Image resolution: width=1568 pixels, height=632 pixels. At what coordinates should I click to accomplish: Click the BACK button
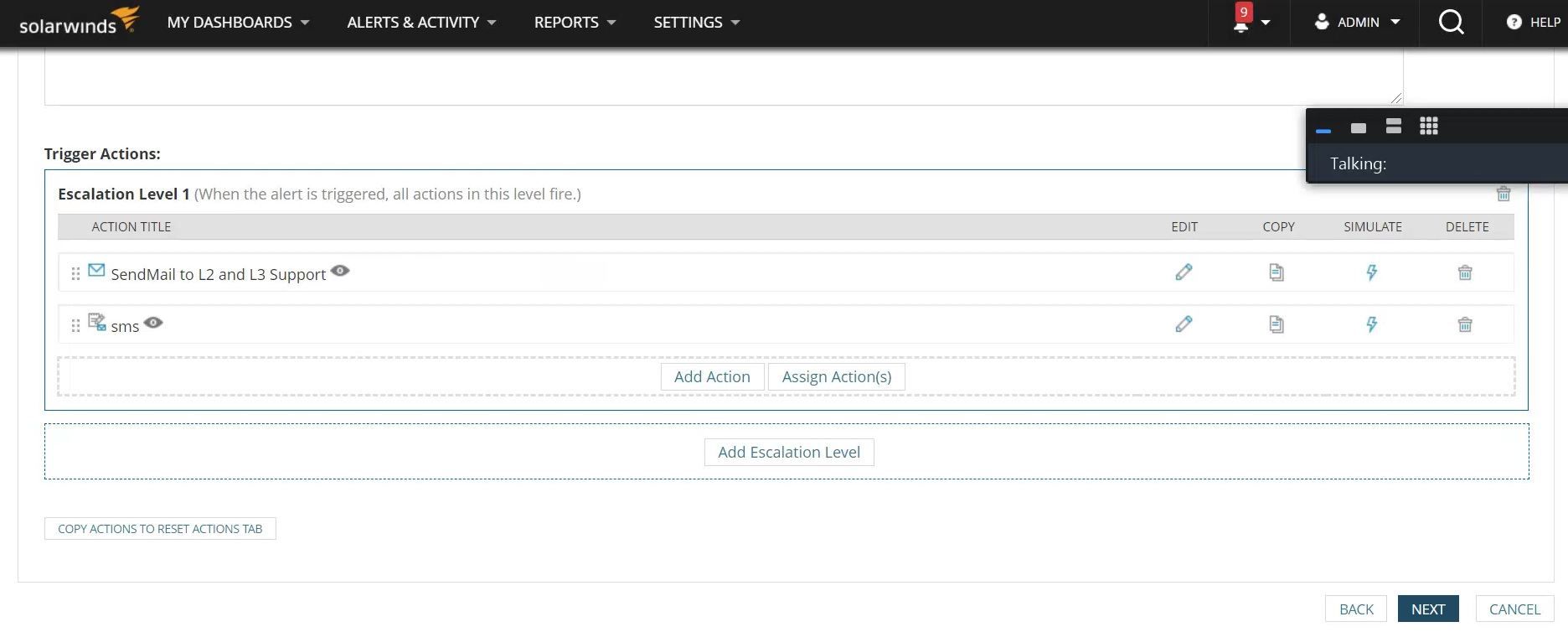coord(1356,609)
